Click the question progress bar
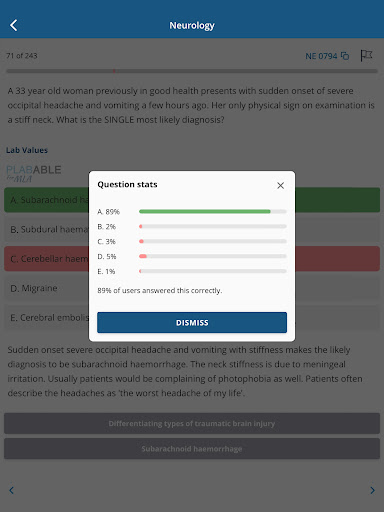This screenshot has width=384, height=512. pos(192,71)
